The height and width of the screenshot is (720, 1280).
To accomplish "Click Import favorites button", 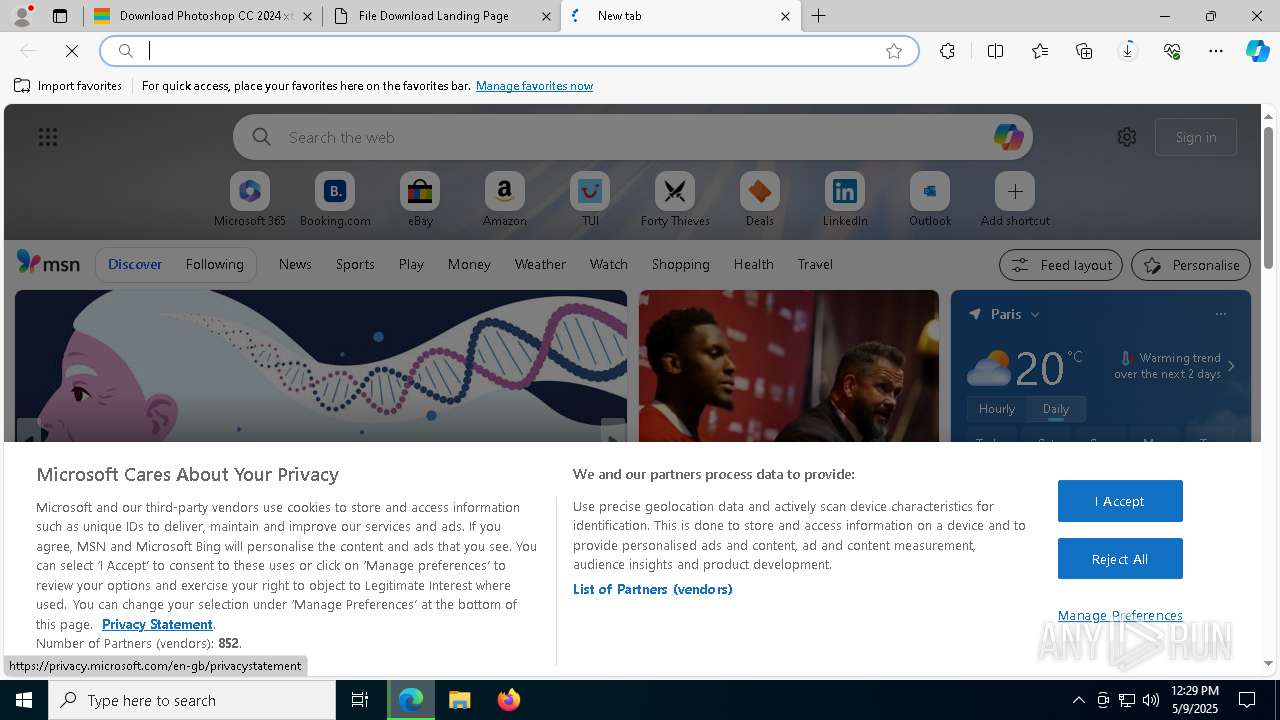I will [68, 86].
